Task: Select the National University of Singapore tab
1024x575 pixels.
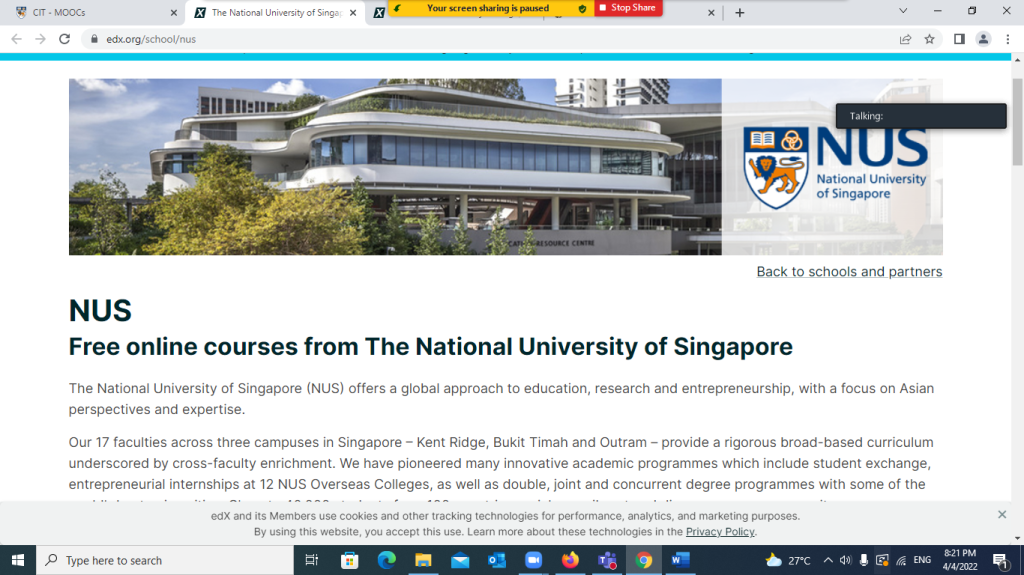Action: click(274, 12)
